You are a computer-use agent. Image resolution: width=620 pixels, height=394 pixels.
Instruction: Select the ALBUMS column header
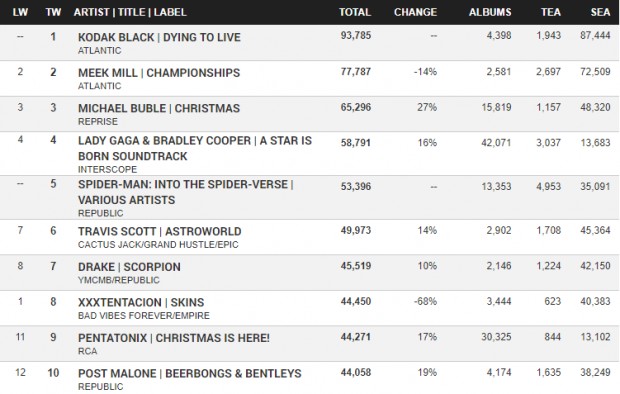[490, 12]
